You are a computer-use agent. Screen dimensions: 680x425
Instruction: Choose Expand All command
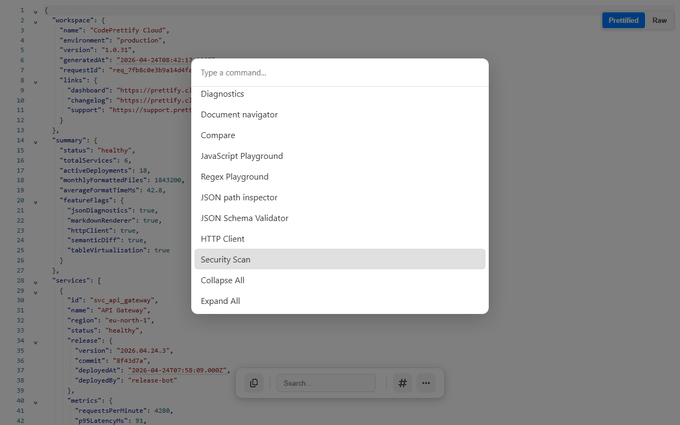coord(340,301)
